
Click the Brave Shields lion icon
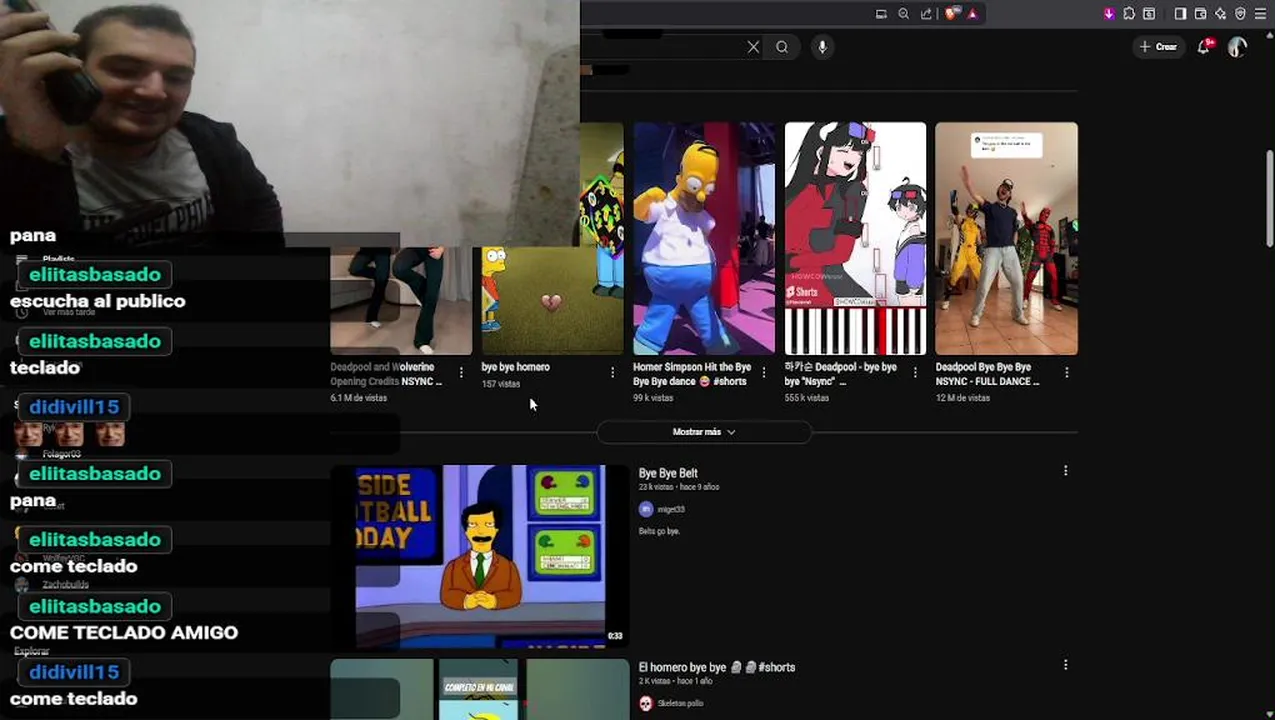pos(951,14)
